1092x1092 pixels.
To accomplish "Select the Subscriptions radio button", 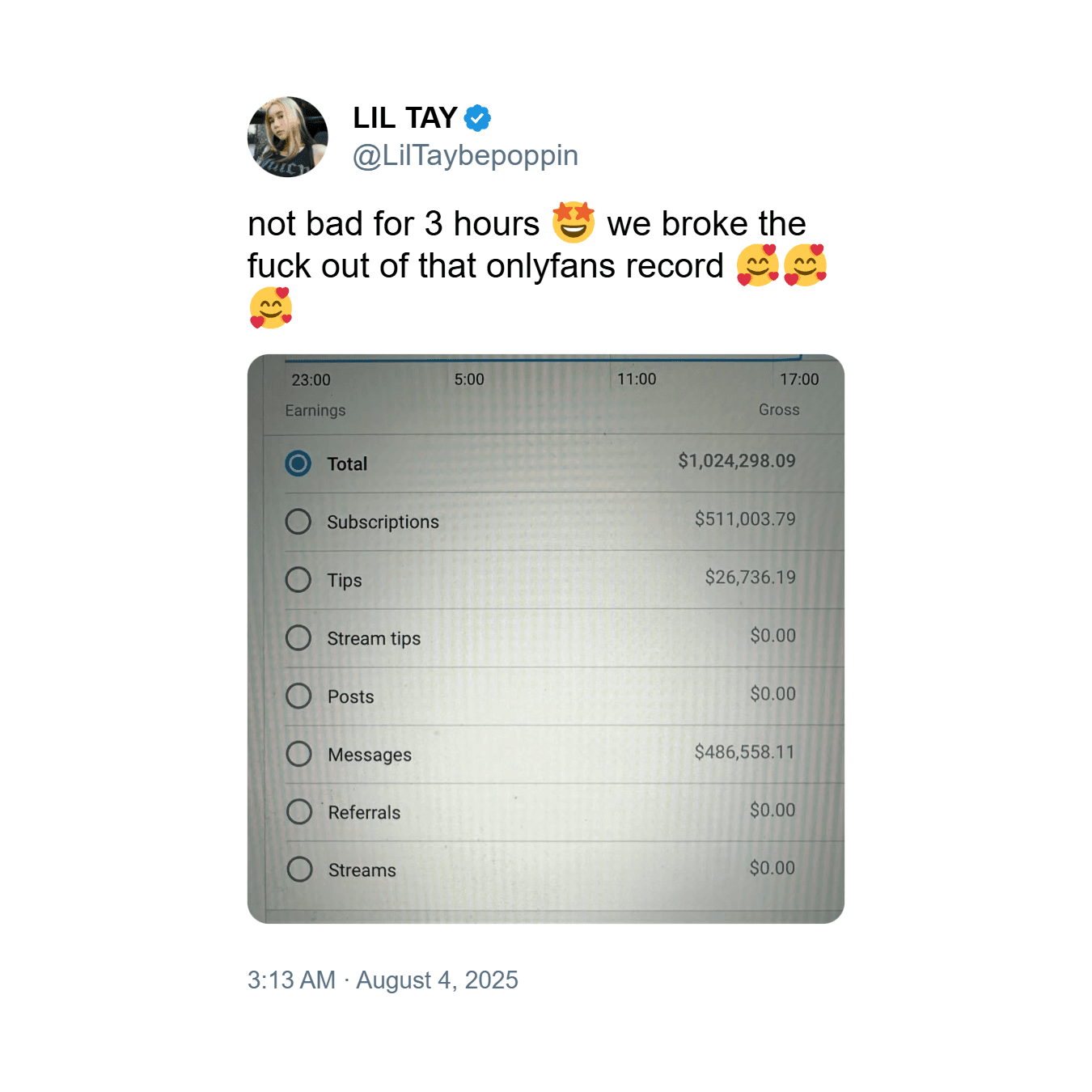I will (298, 522).
